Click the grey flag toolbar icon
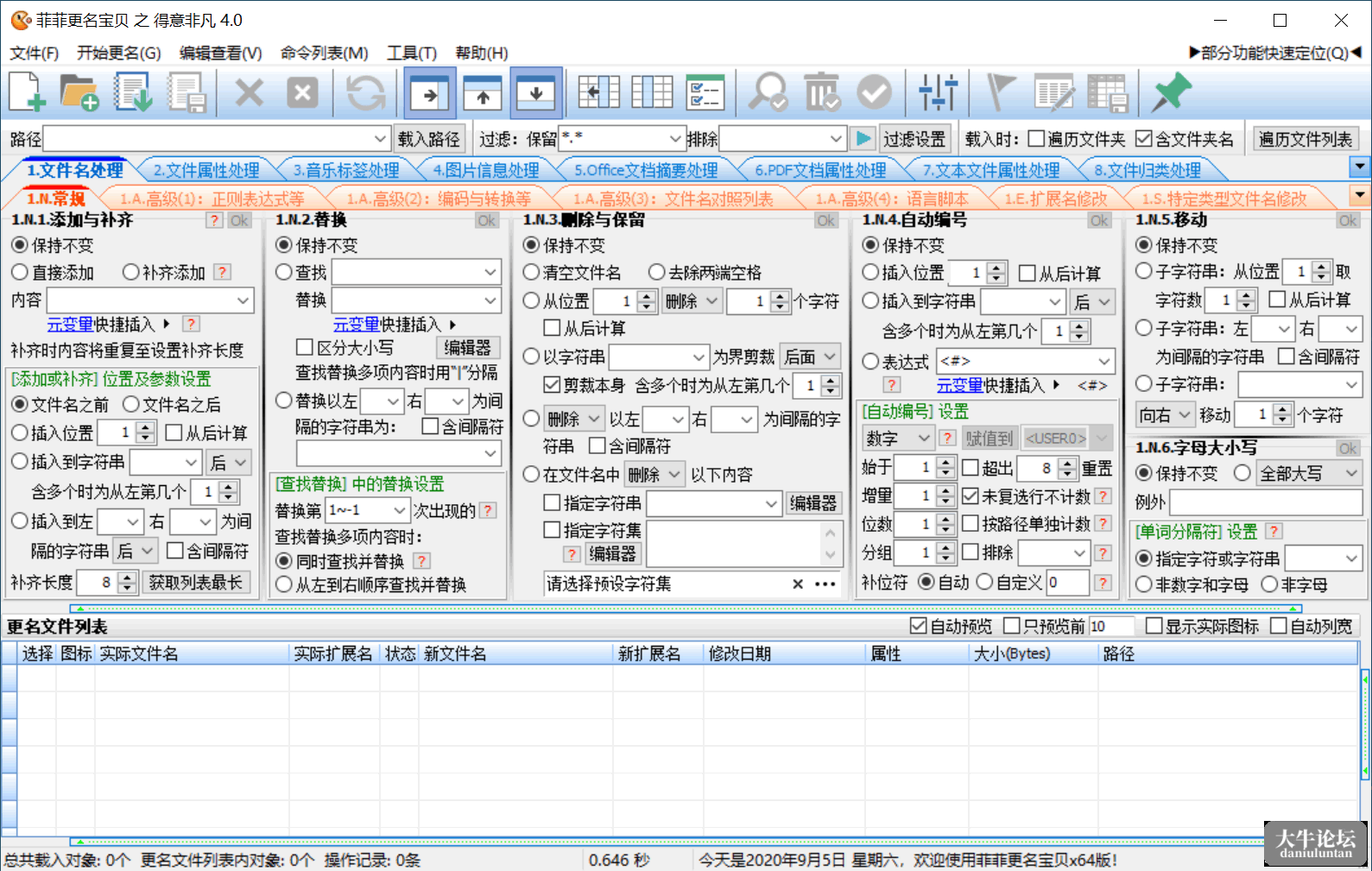 pos(1001,92)
